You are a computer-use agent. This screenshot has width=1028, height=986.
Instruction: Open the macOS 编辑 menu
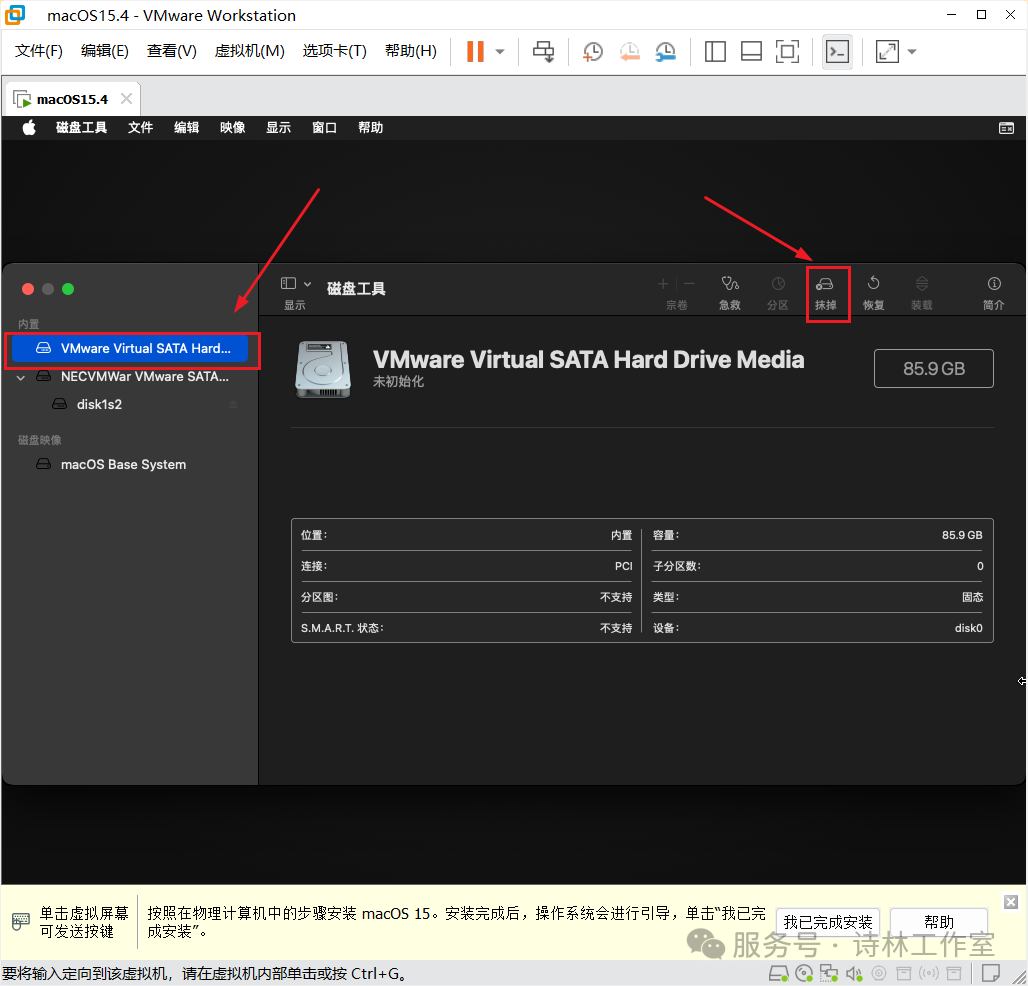[x=186, y=128]
